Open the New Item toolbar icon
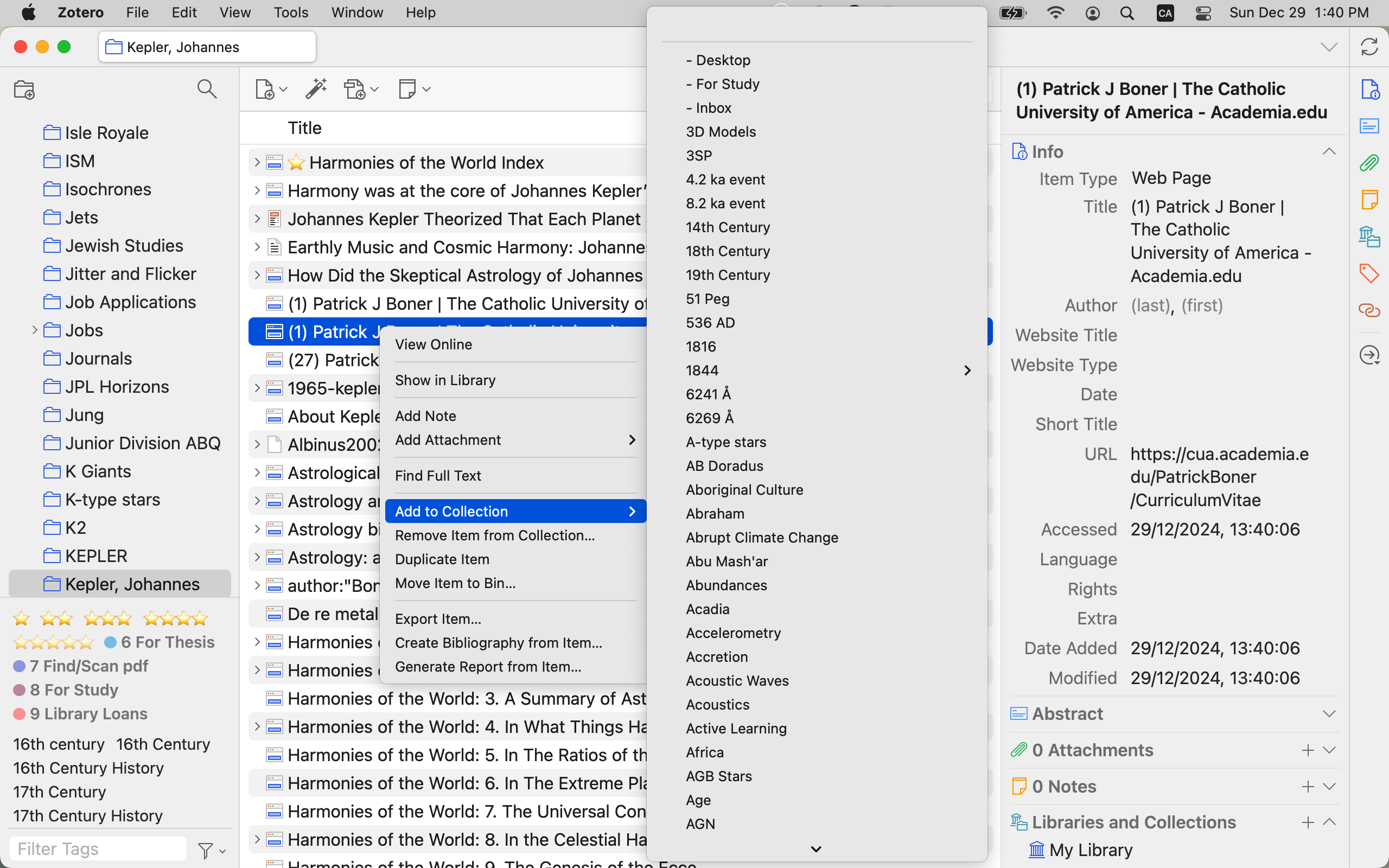Screen dimensions: 1389x868 270,90
